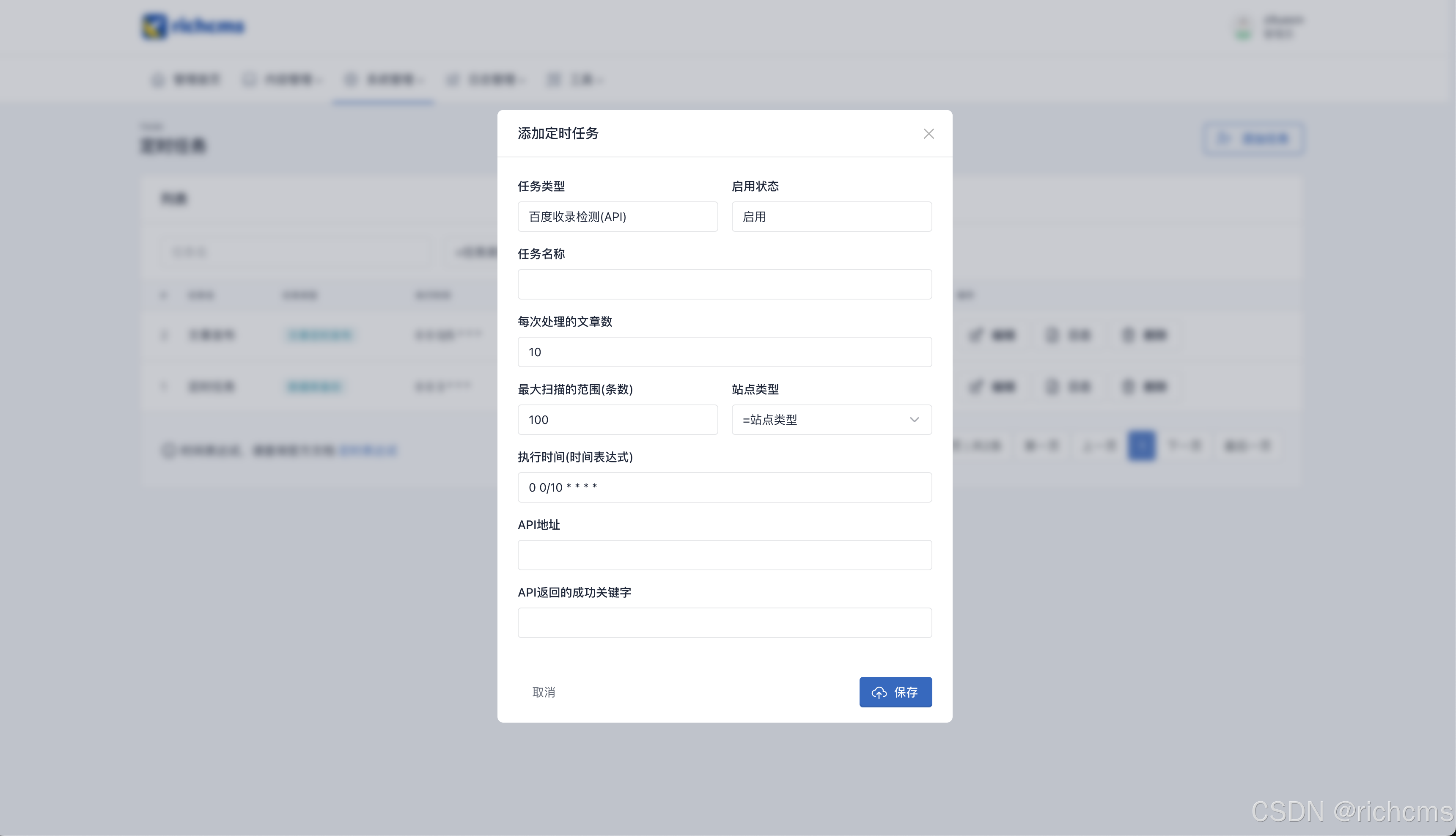
Task: Open the 任务类型 field showing 百度收录检测(API)
Action: 617,217
